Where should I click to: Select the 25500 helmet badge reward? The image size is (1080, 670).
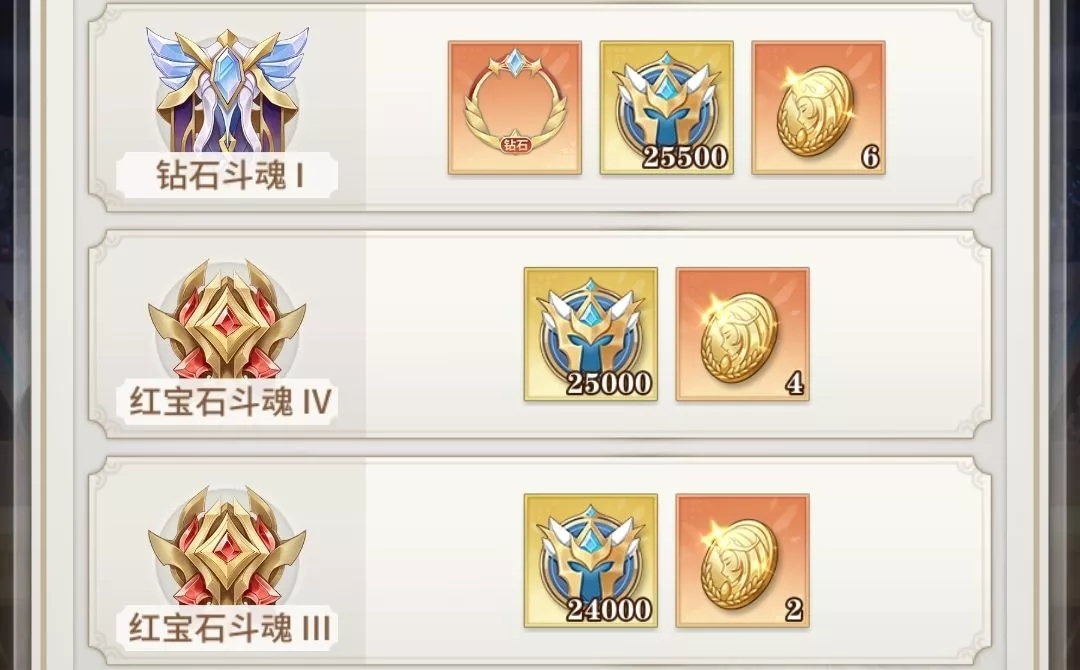[x=666, y=107]
